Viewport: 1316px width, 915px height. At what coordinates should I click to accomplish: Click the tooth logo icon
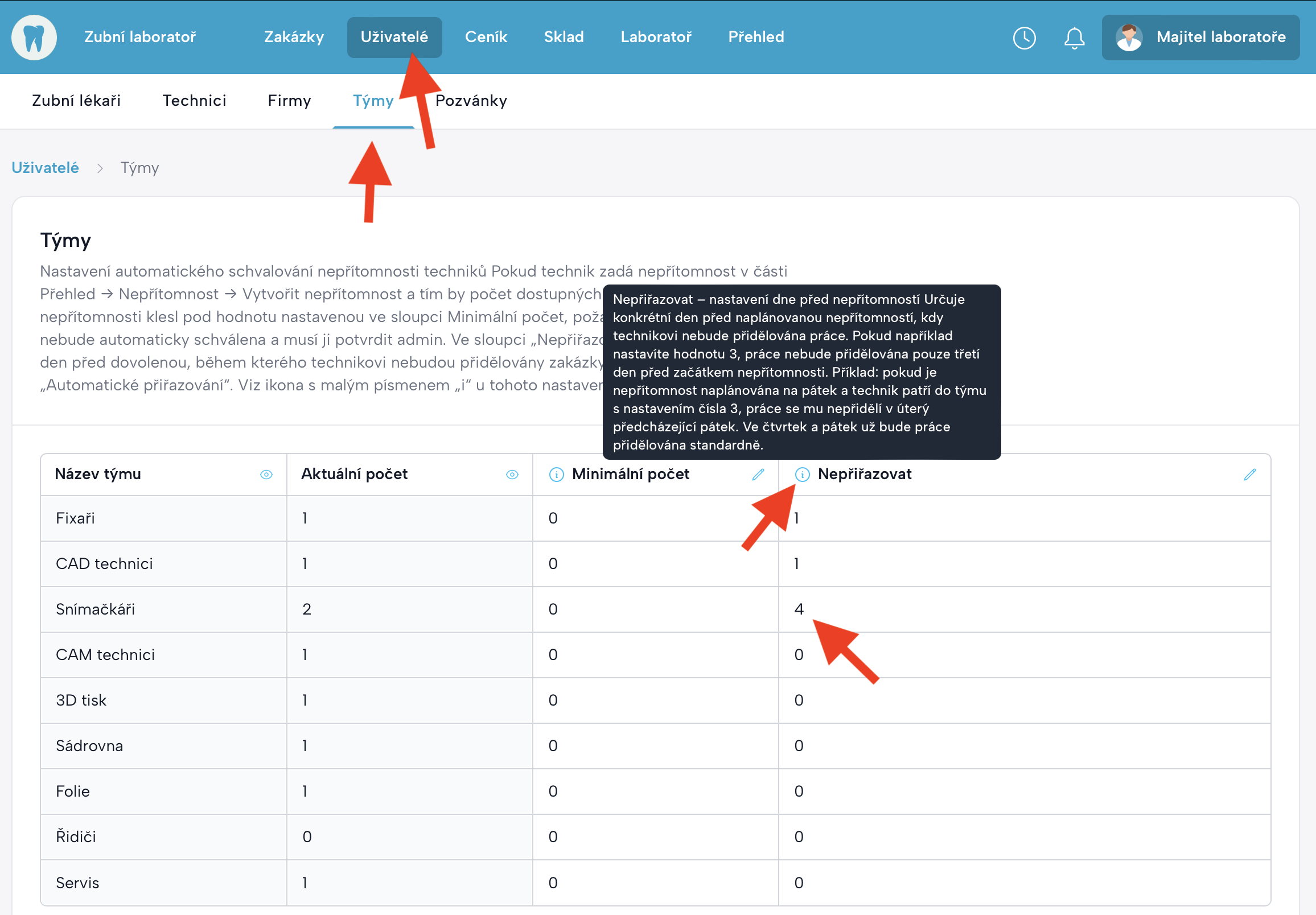pos(34,37)
